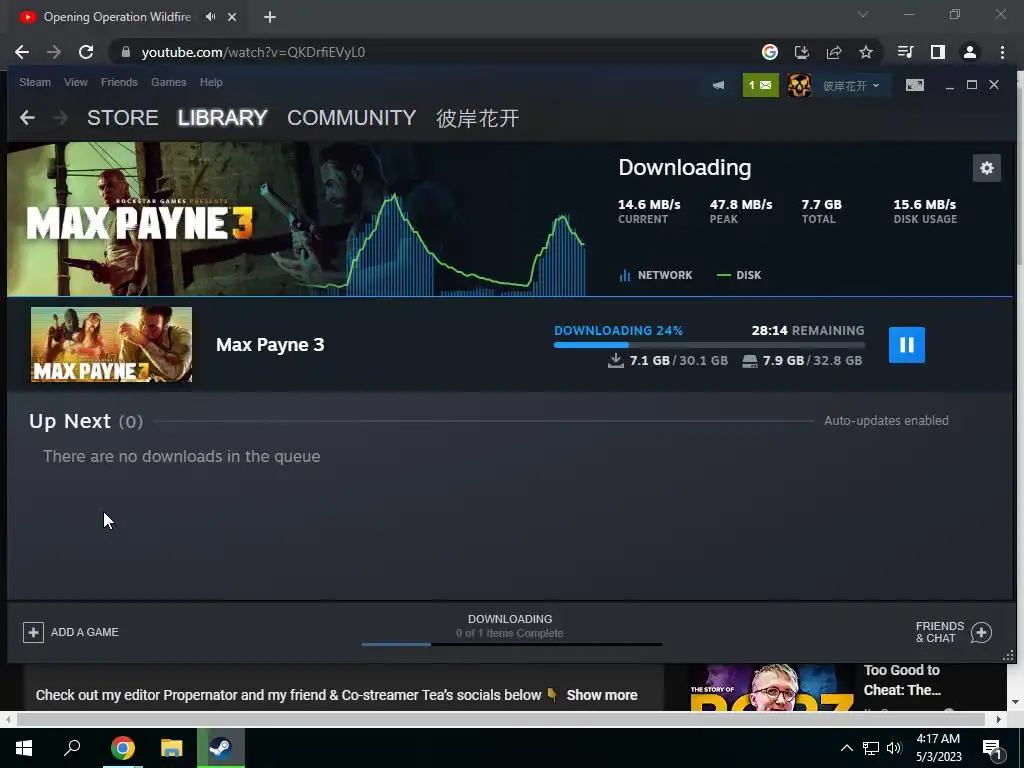Close the Opening Operation Wildfire tab
The height and width of the screenshot is (768, 1024).
click(x=232, y=17)
